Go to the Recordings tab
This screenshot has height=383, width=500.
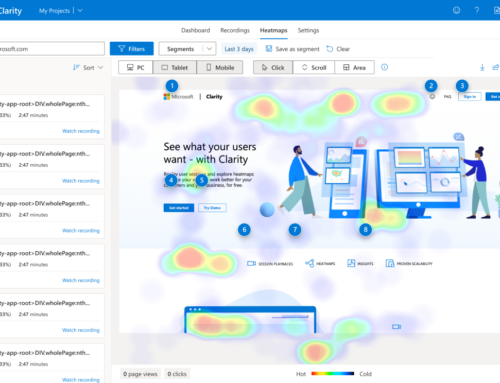click(x=235, y=30)
